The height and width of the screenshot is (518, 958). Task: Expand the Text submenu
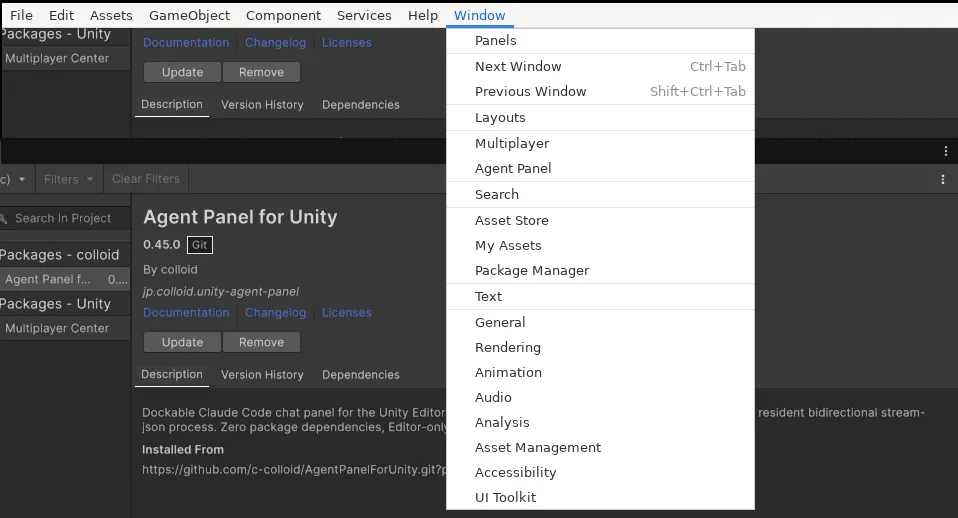(x=600, y=296)
